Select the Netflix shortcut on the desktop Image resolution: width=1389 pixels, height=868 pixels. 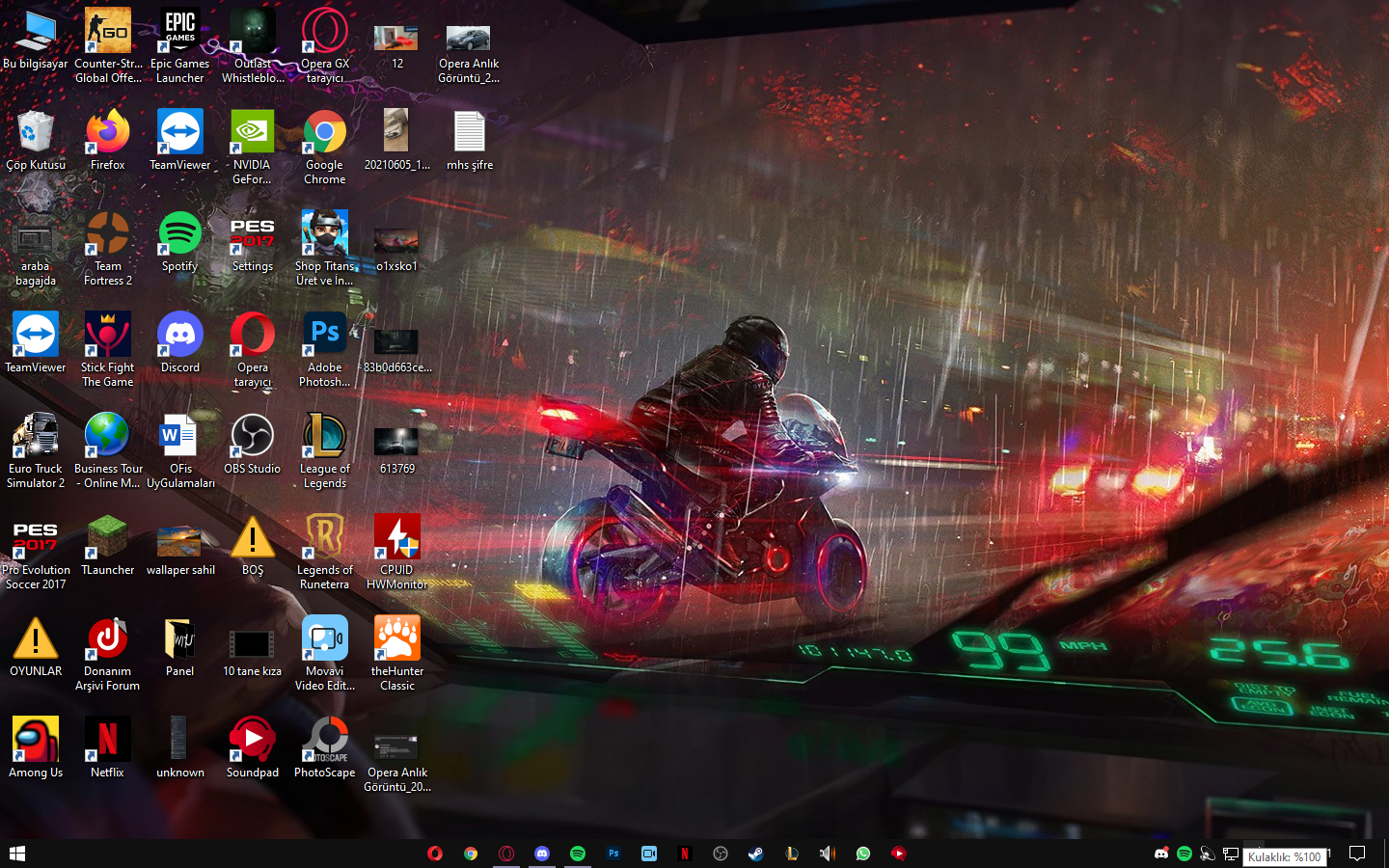pos(108,749)
